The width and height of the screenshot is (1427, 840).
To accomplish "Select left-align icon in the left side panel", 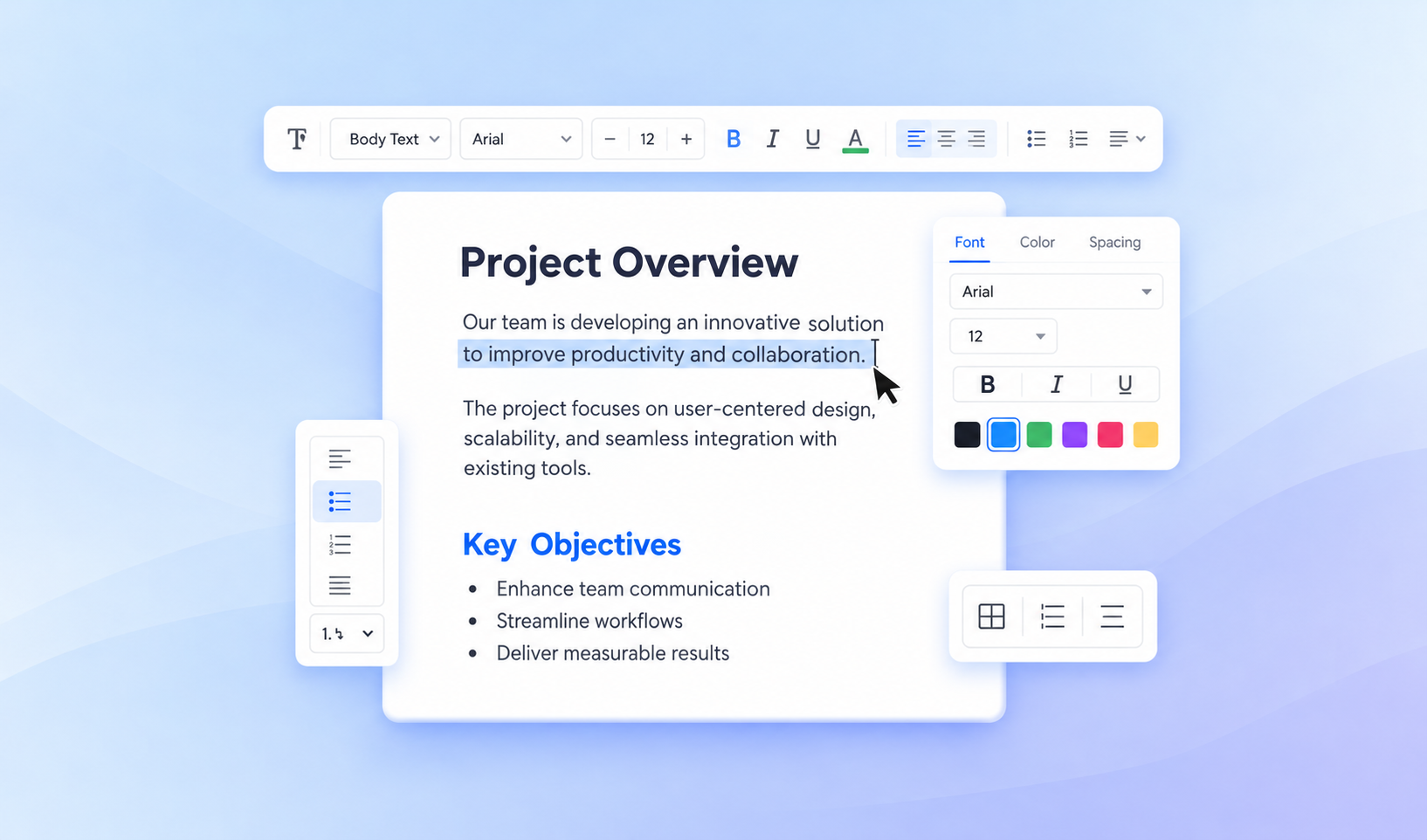I will point(340,458).
